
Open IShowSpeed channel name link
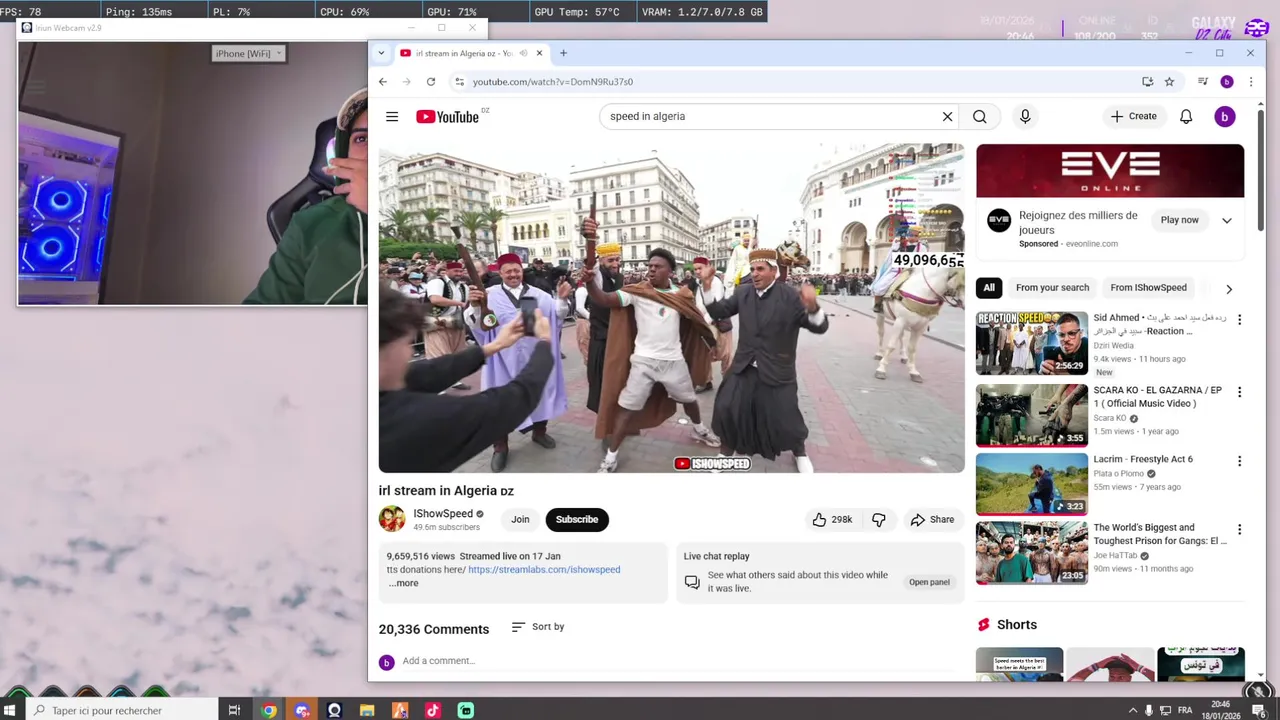(443, 514)
